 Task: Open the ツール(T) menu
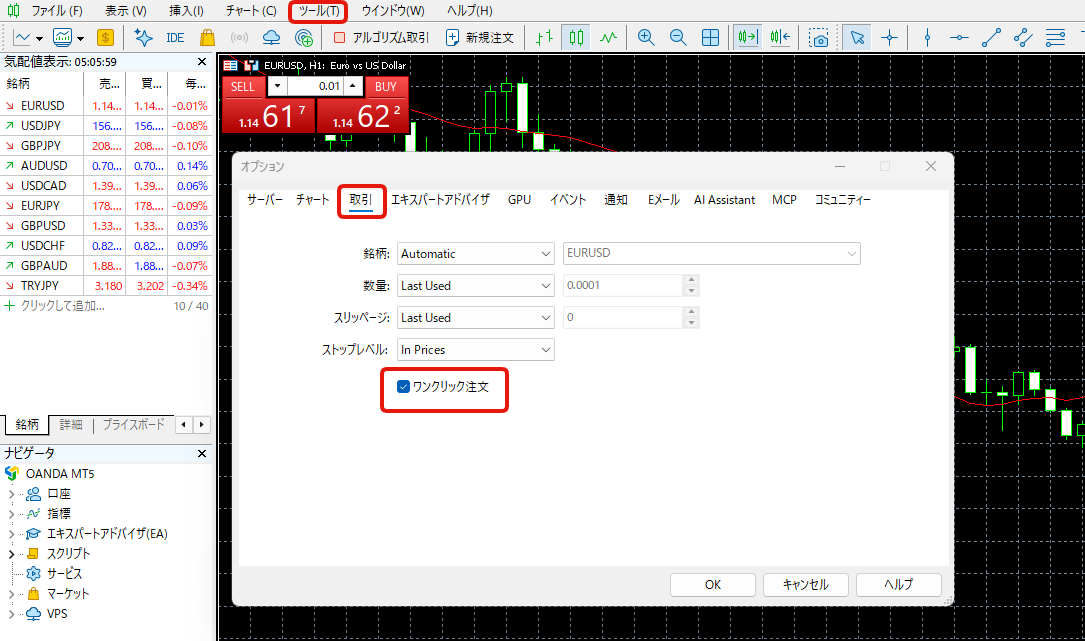coord(318,11)
